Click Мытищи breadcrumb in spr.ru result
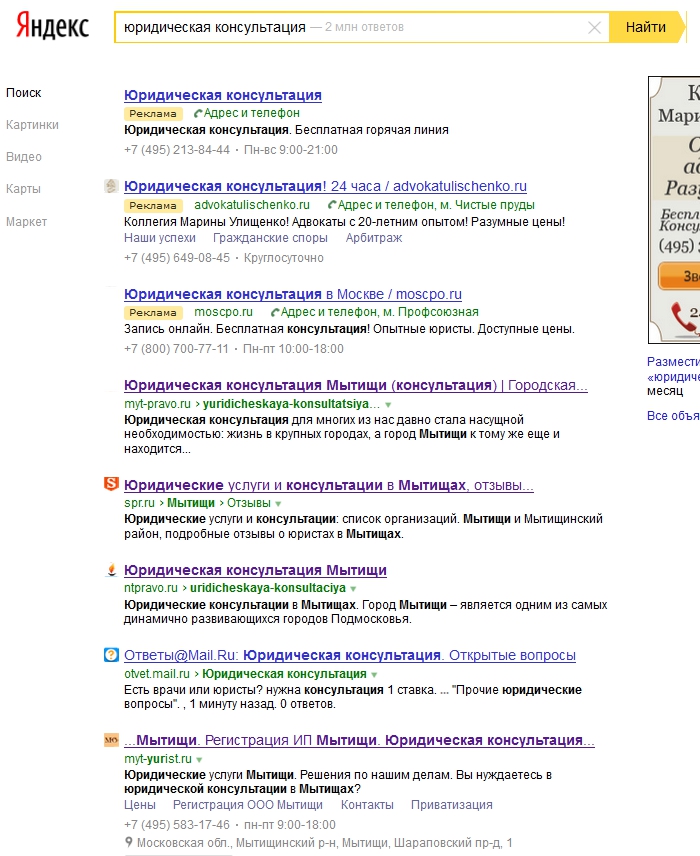700x856 pixels. pyautogui.click(x=191, y=503)
